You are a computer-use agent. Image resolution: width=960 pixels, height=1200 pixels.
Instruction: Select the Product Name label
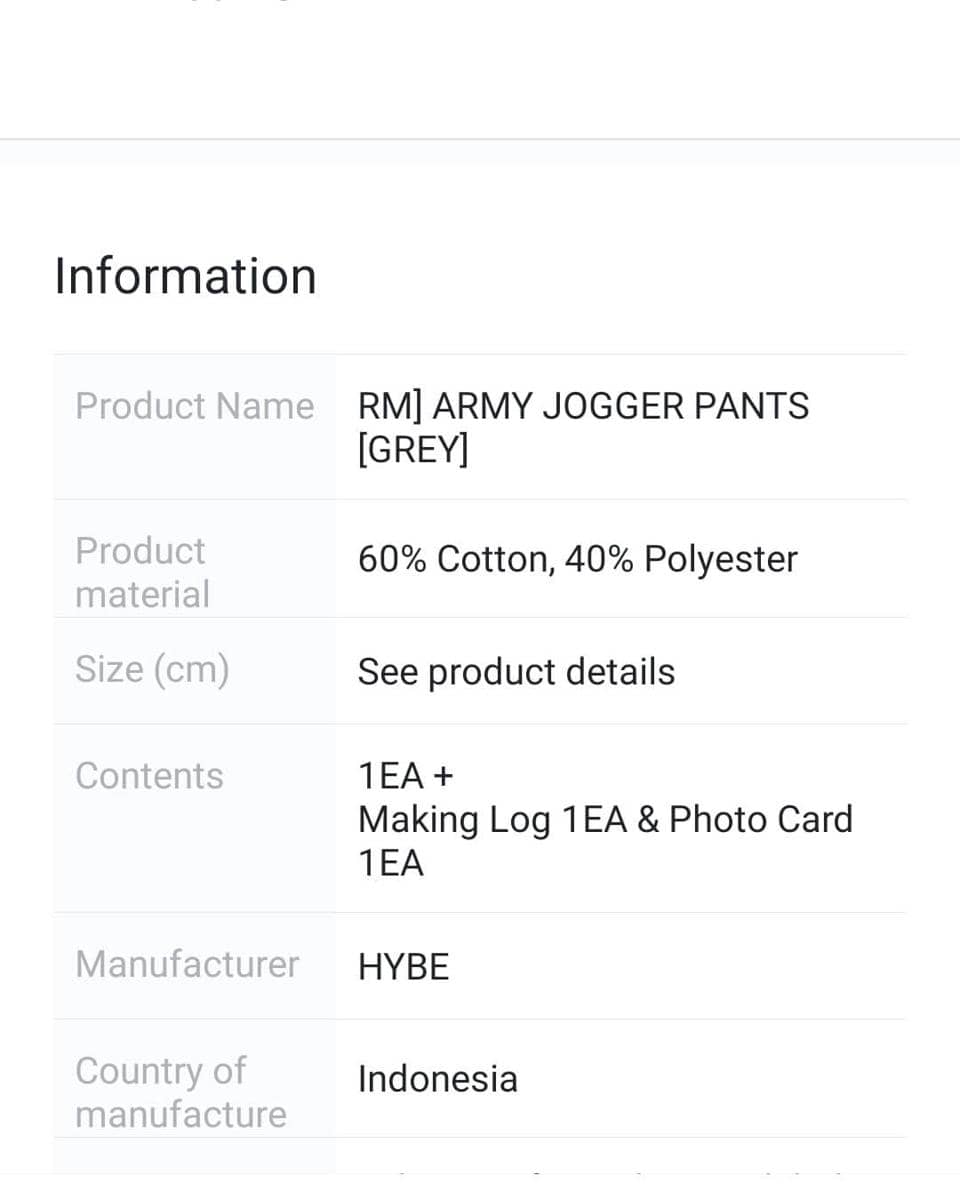(194, 406)
